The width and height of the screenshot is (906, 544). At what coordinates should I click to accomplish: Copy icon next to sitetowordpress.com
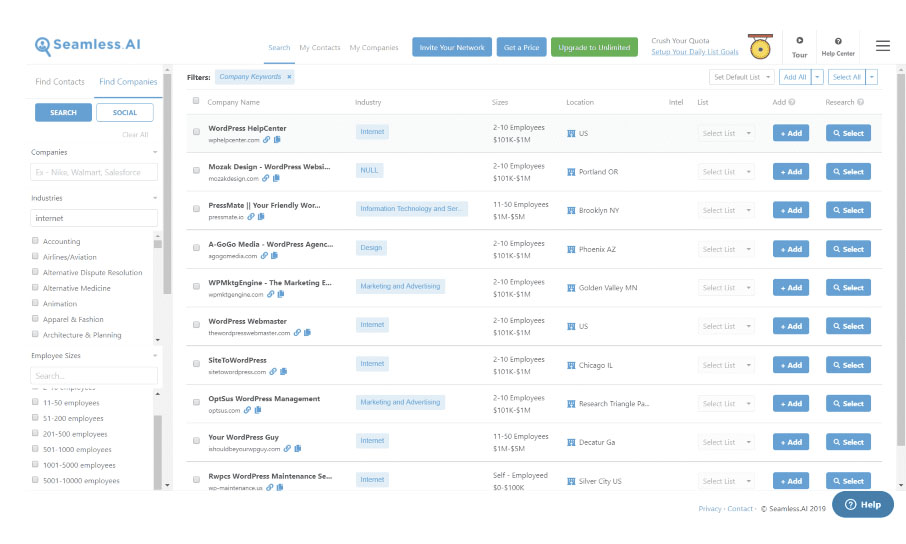(x=284, y=372)
